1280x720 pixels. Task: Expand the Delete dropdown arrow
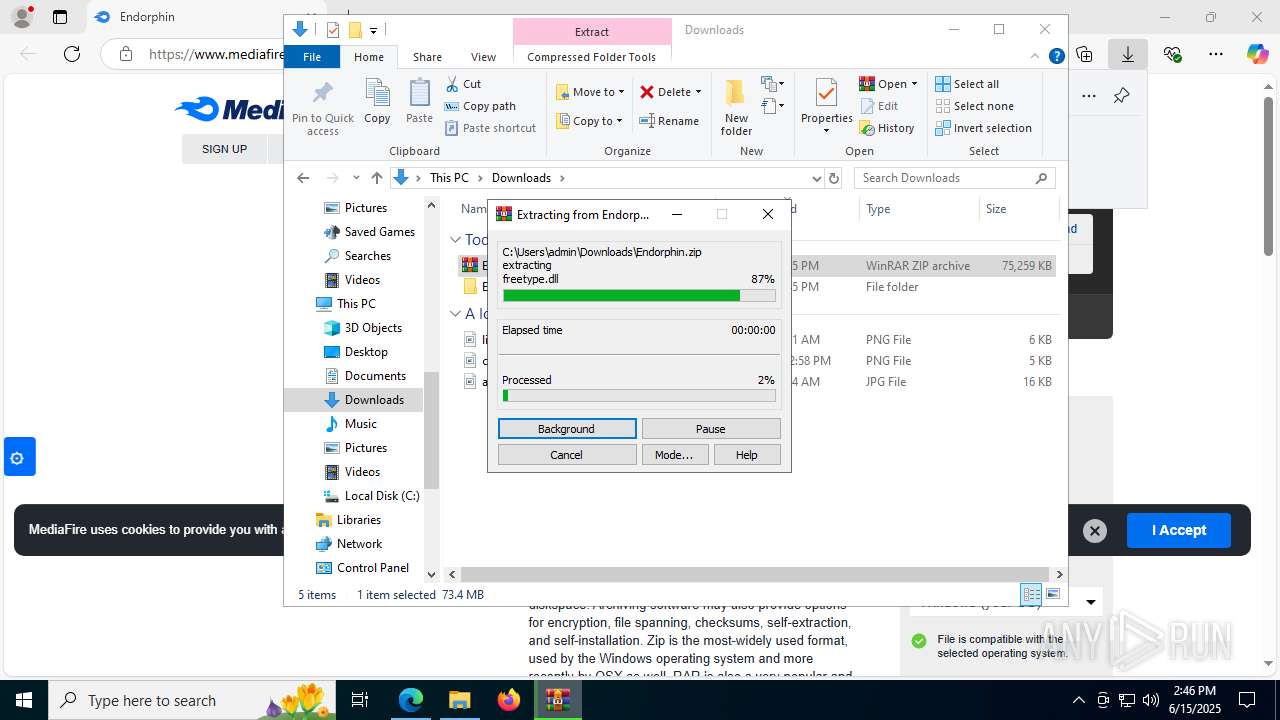point(698,92)
